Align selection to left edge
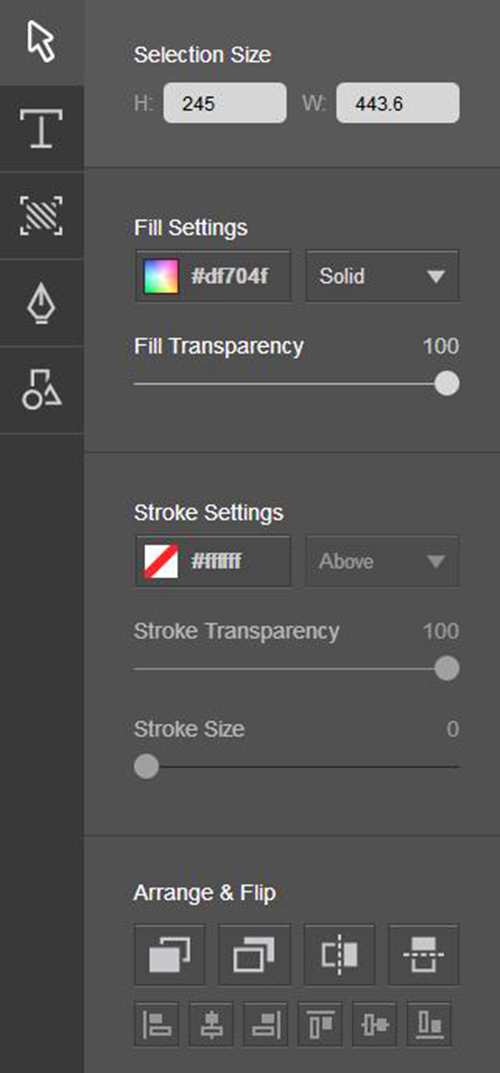 point(157,1024)
